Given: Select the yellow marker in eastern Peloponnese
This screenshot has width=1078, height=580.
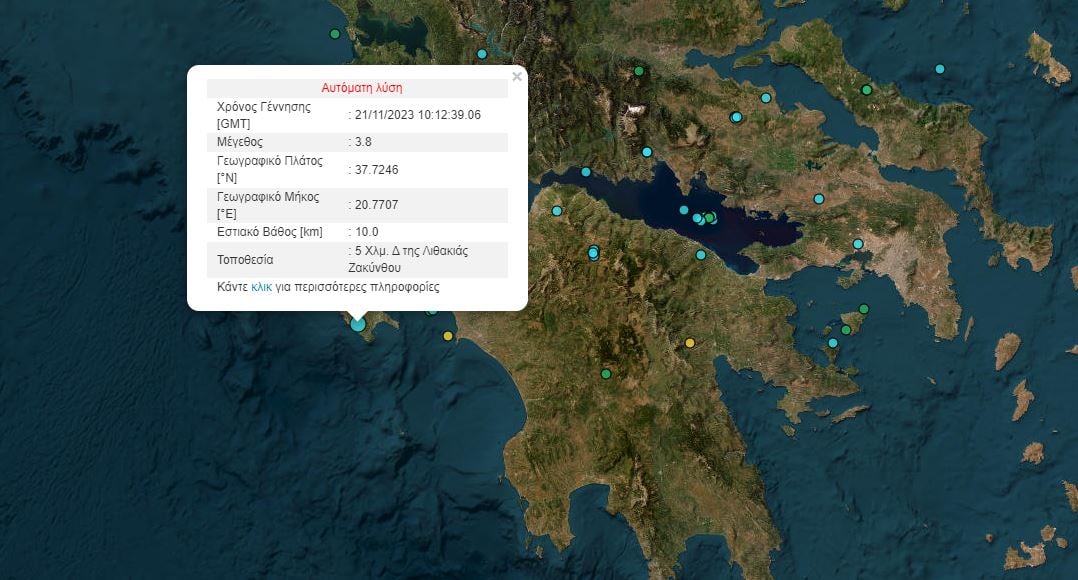Looking at the screenshot, I should [x=690, y=341].
